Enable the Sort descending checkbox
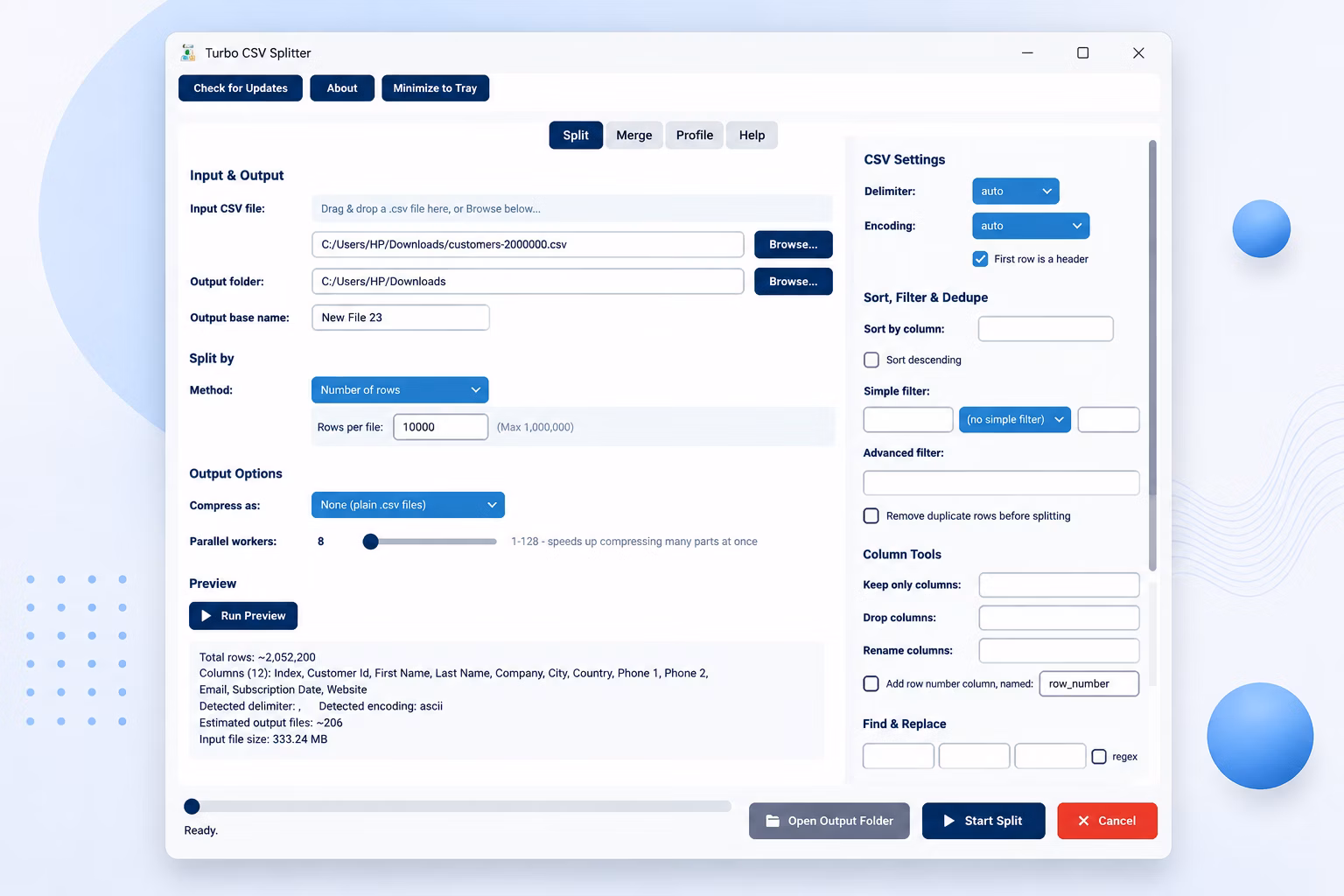The image size is (1344, 896). 871,360
